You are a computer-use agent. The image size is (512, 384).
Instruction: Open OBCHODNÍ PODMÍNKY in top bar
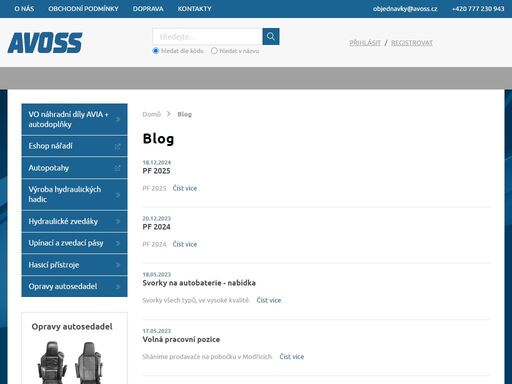[83, 9]
